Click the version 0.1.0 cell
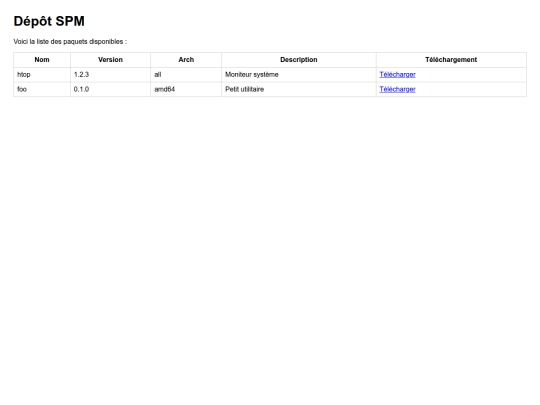540x405 pixels. point(111,90)
